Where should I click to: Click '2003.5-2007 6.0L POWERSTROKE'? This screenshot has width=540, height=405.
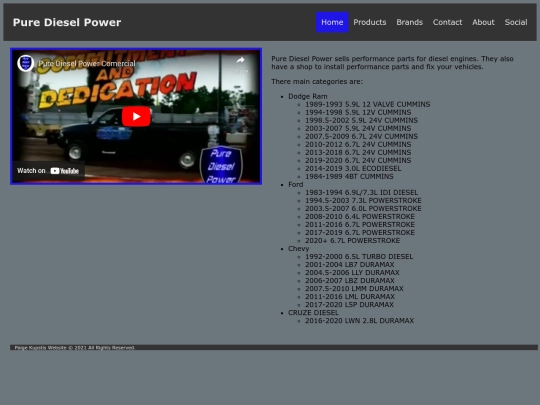click(363, 208)
